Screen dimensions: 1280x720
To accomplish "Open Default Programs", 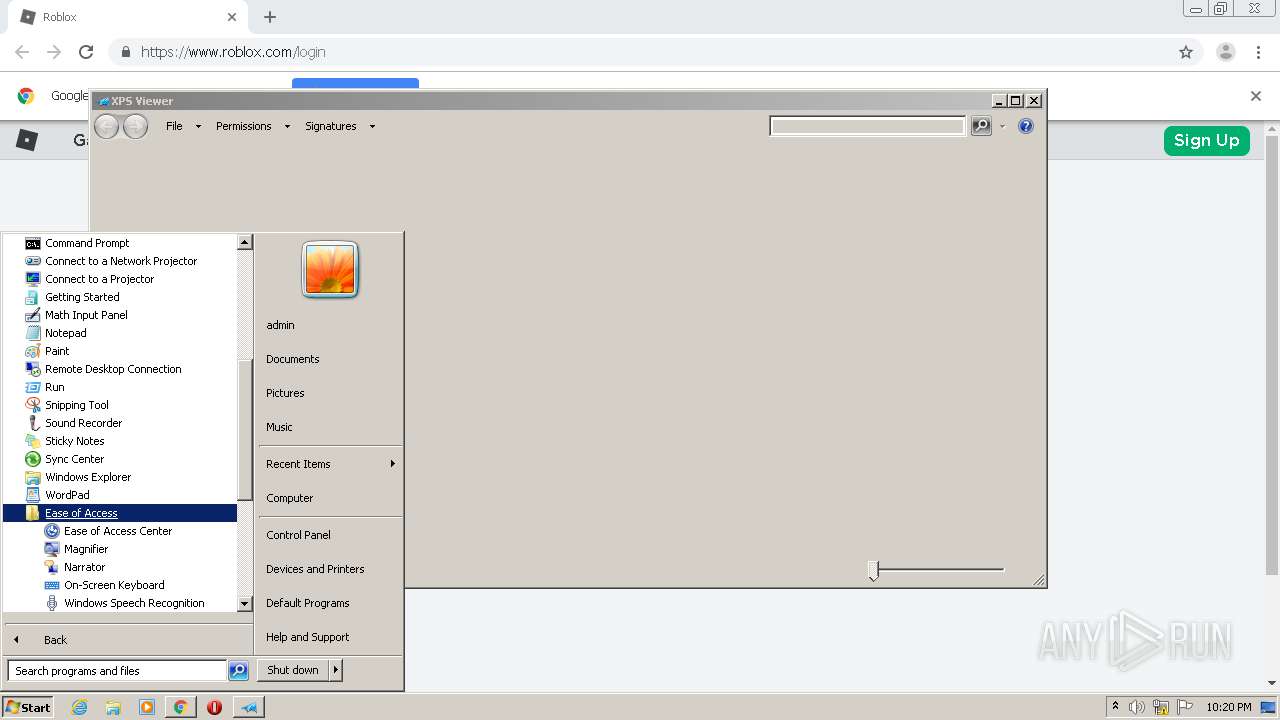I will pyautogui.click(x=308, y=603).
